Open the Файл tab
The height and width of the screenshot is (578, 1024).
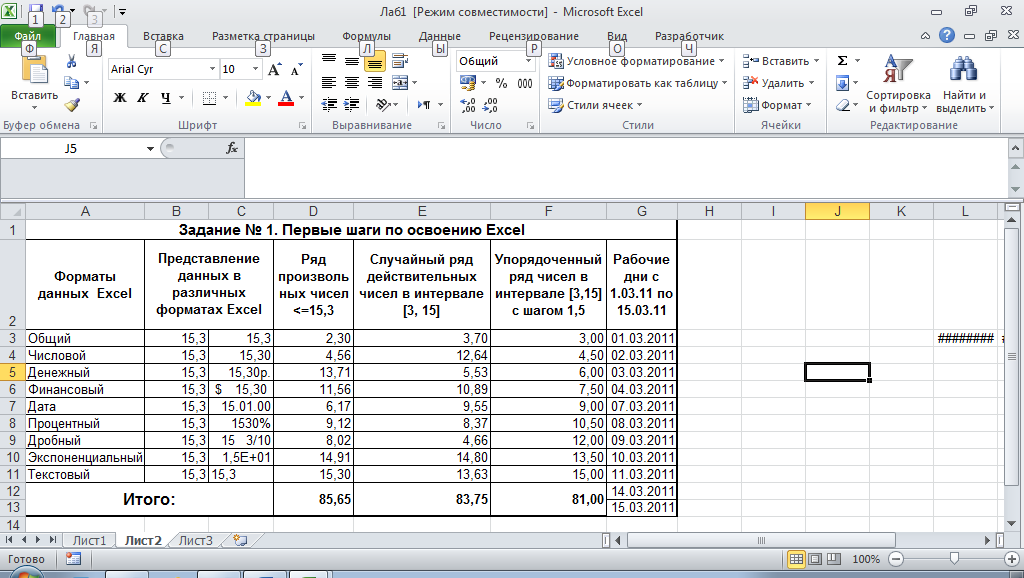pos(27,36)
